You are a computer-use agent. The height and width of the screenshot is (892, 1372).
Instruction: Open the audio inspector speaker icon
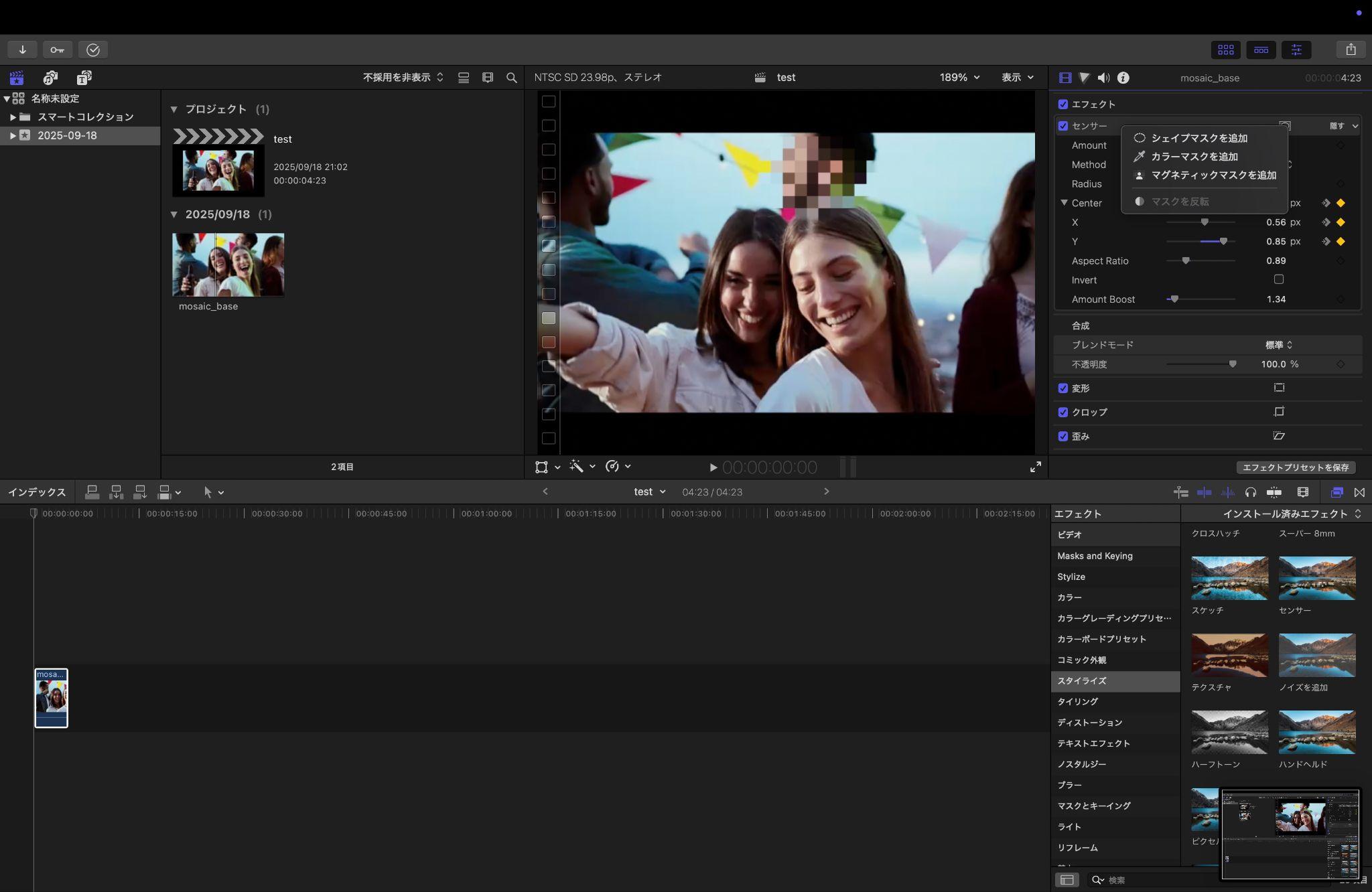[1103, 78]
